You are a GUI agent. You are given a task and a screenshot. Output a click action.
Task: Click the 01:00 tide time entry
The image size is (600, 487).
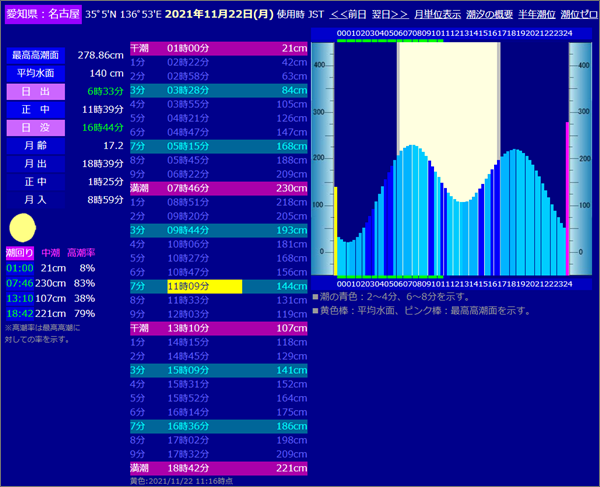tap(20, 268)
